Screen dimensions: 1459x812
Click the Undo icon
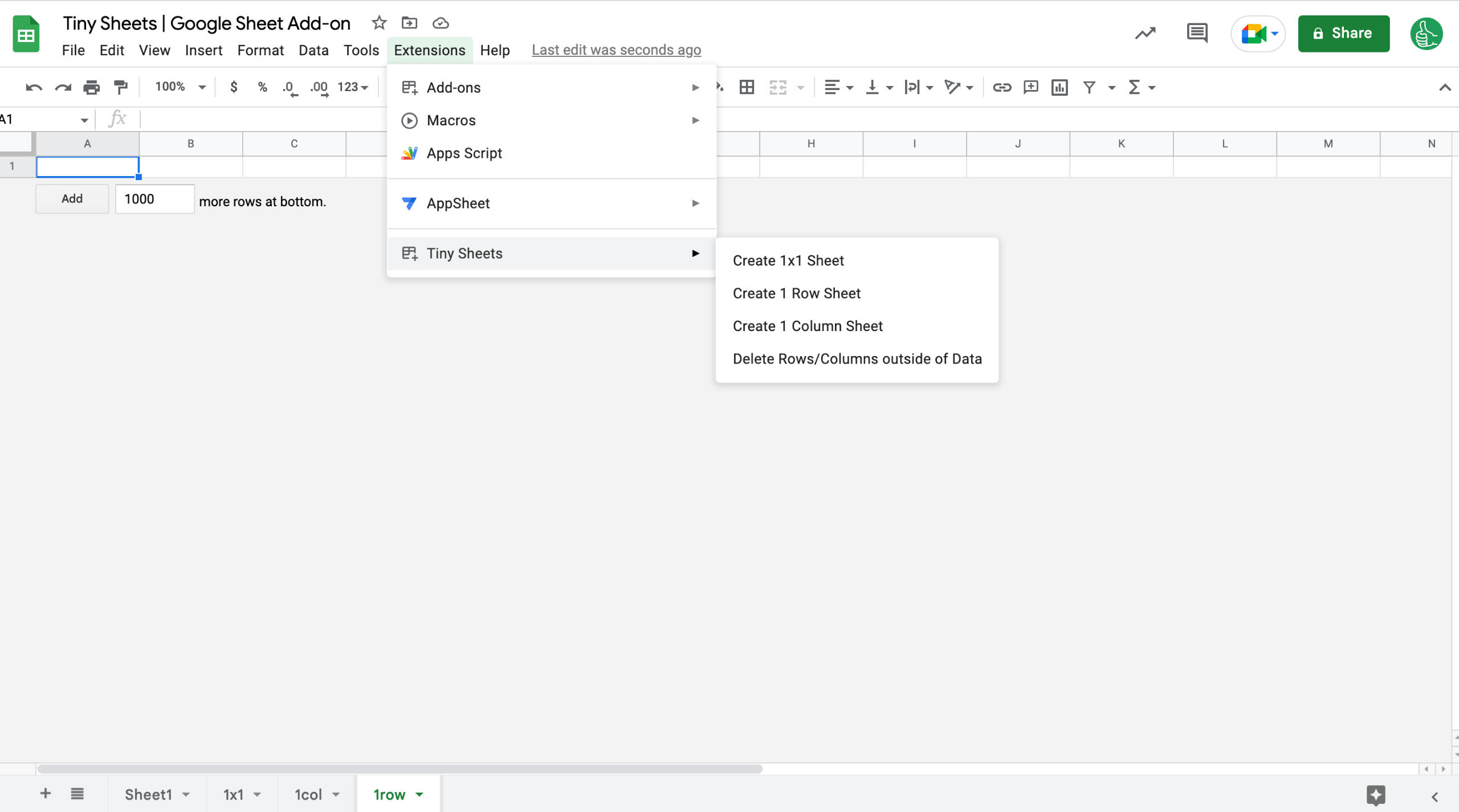(x=33, y=87)
